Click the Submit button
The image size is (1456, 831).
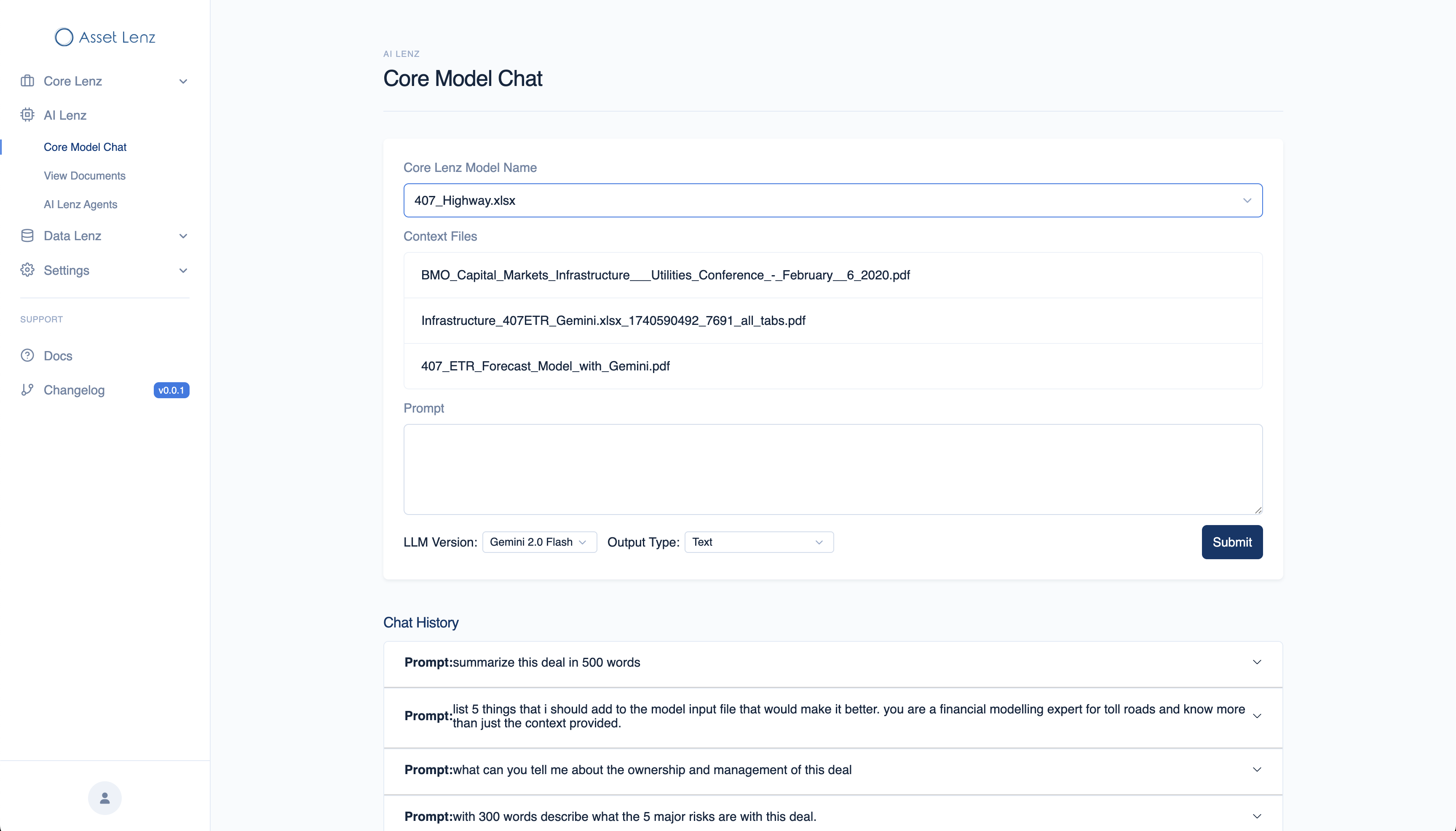(x=1232, y=542)
